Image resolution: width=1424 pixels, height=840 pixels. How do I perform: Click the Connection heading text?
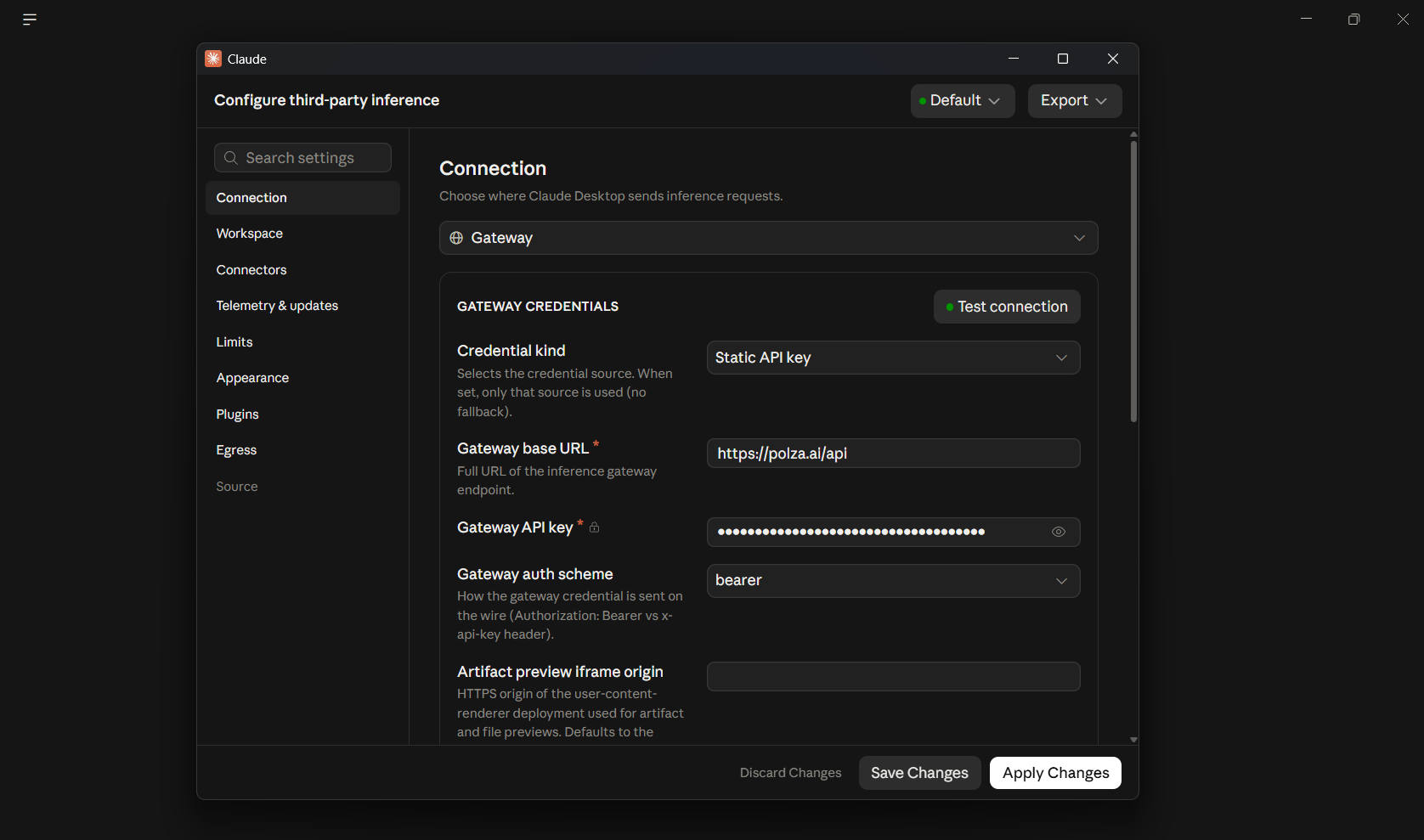[493, 168]
